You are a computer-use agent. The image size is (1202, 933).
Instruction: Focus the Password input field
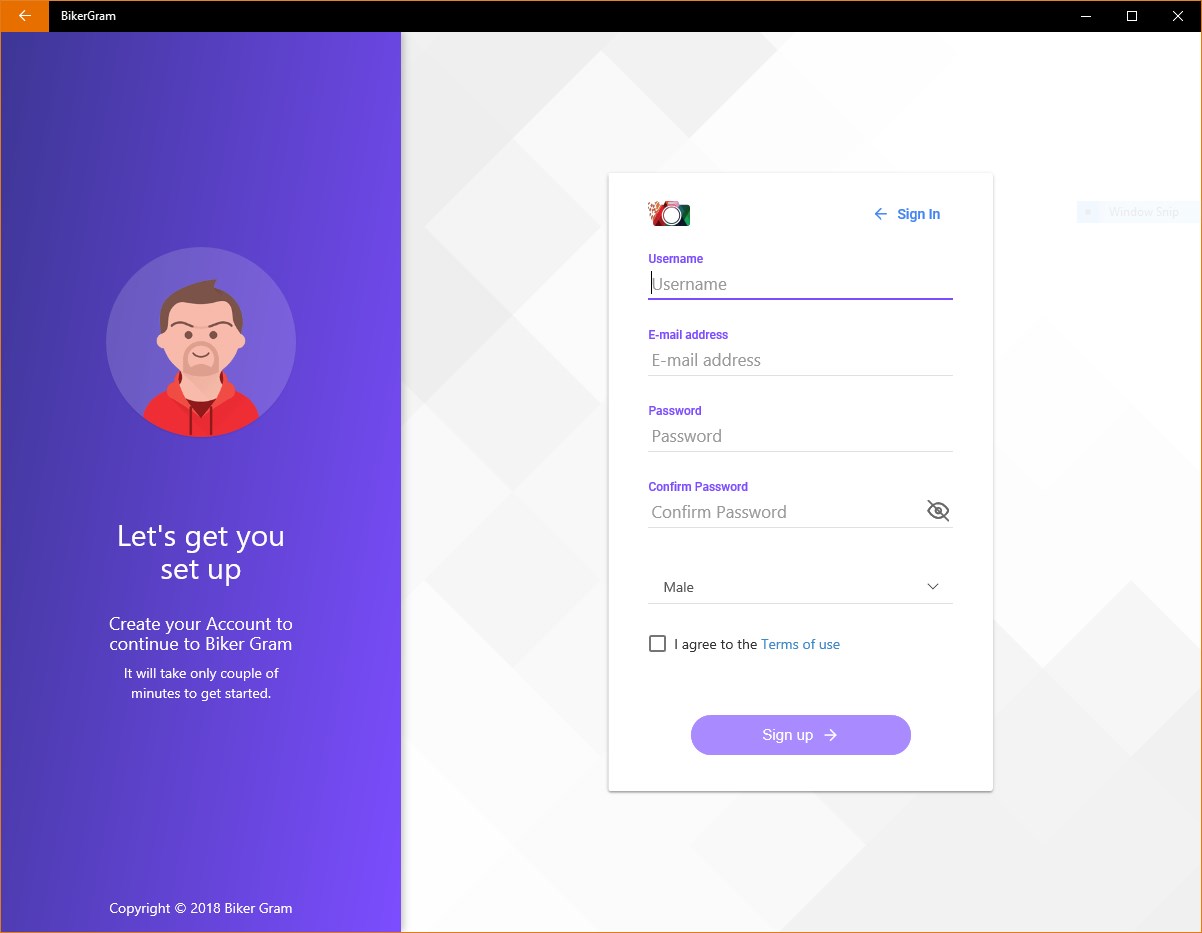click(x=800, y=436)
